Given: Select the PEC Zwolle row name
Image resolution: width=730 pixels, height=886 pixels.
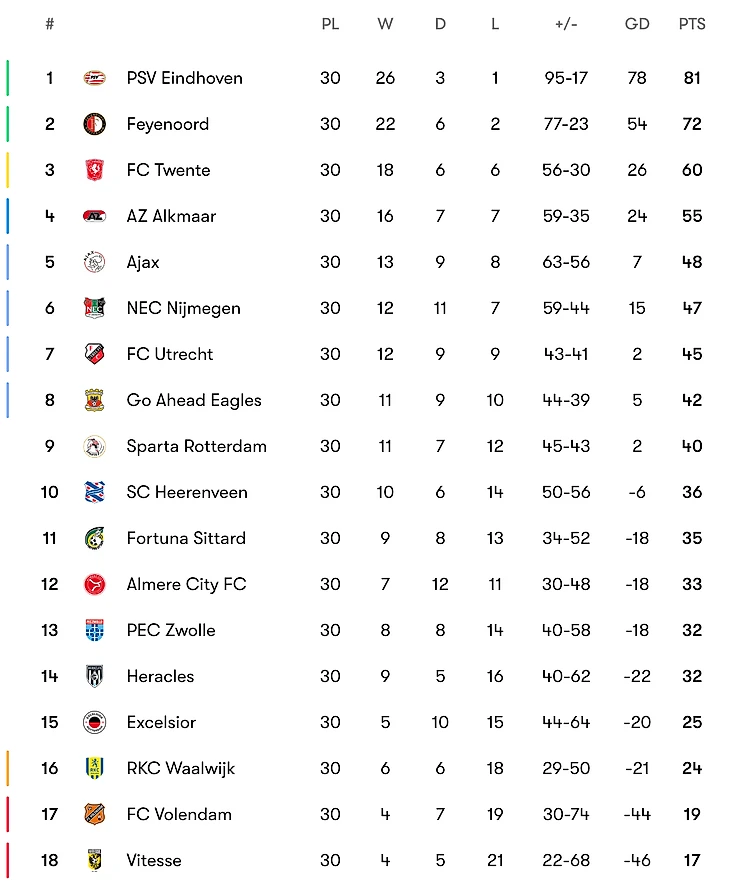Looking at the screenshot, I should pyautogui.click(x=171, y=630).
